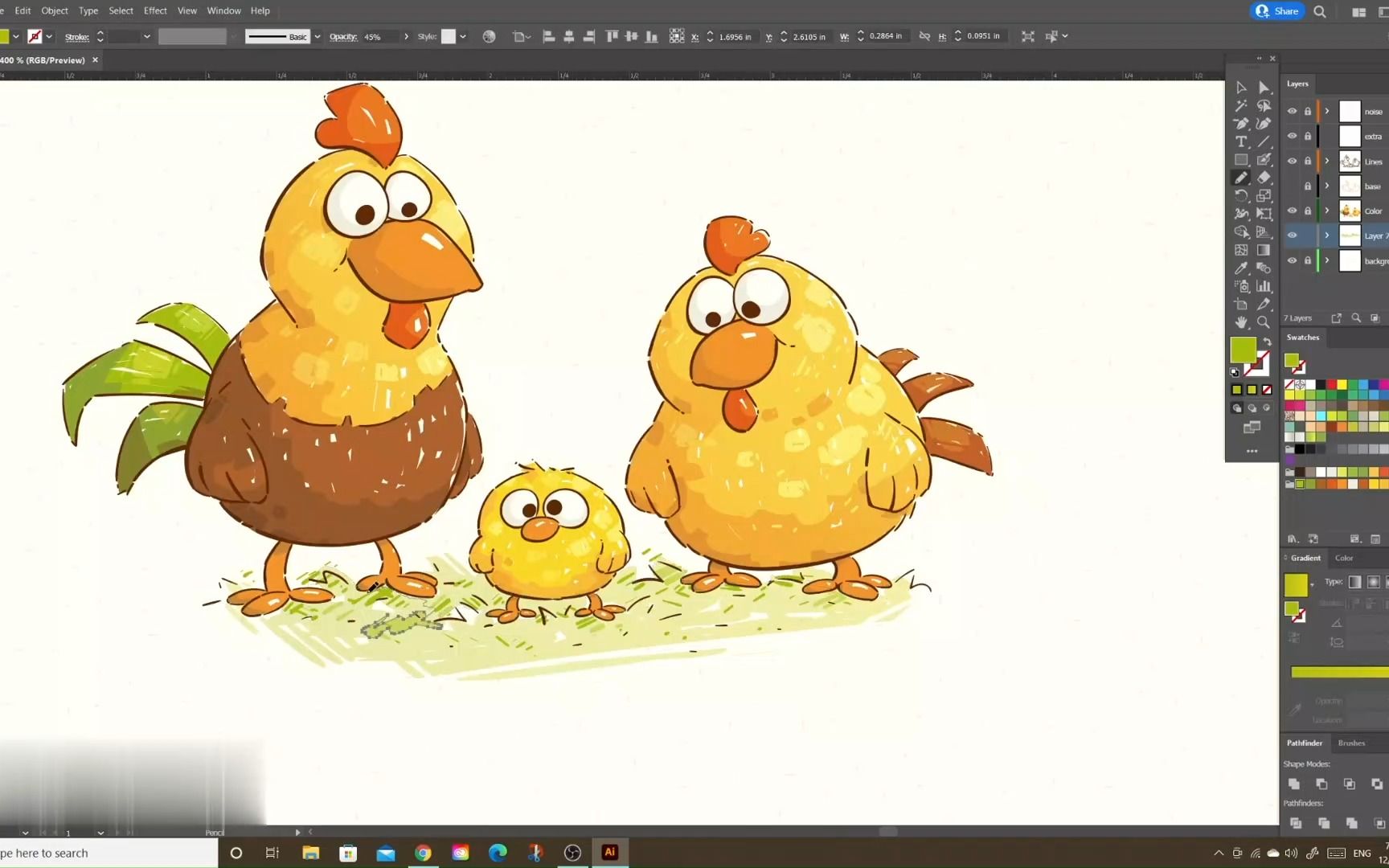
Task: Open the Select menu
Action: (121, 10)
